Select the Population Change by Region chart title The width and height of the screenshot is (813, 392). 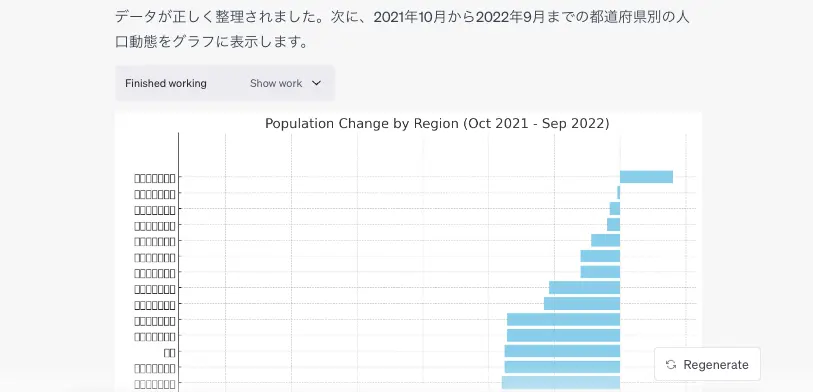[x=437, y=123]
